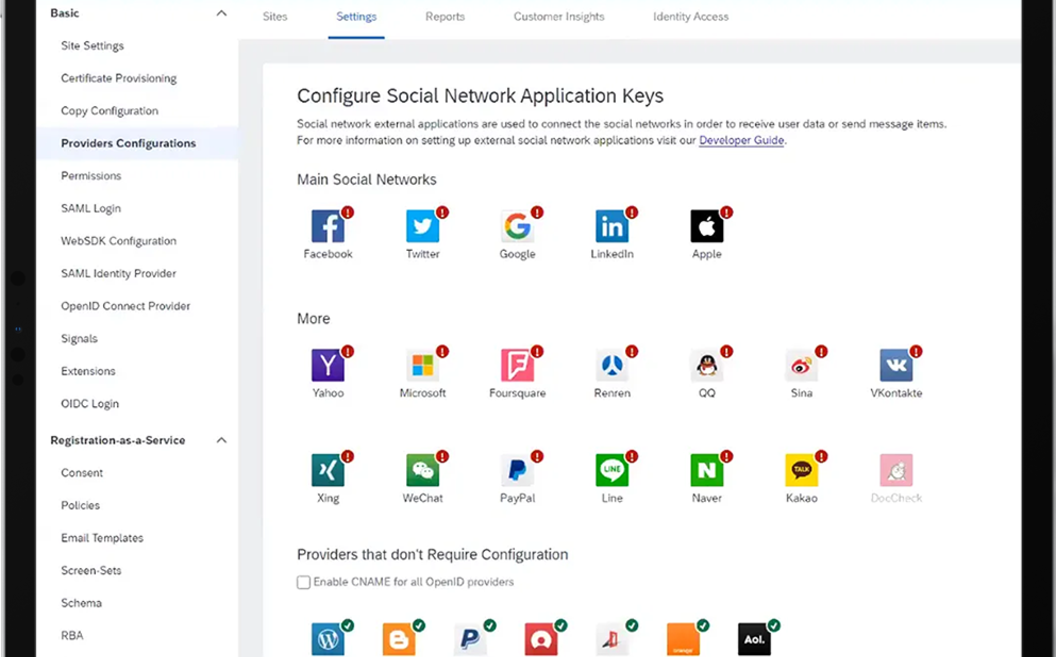Open Email Templates in the sidebar
1056x657 pixels.
pos(102,538)
